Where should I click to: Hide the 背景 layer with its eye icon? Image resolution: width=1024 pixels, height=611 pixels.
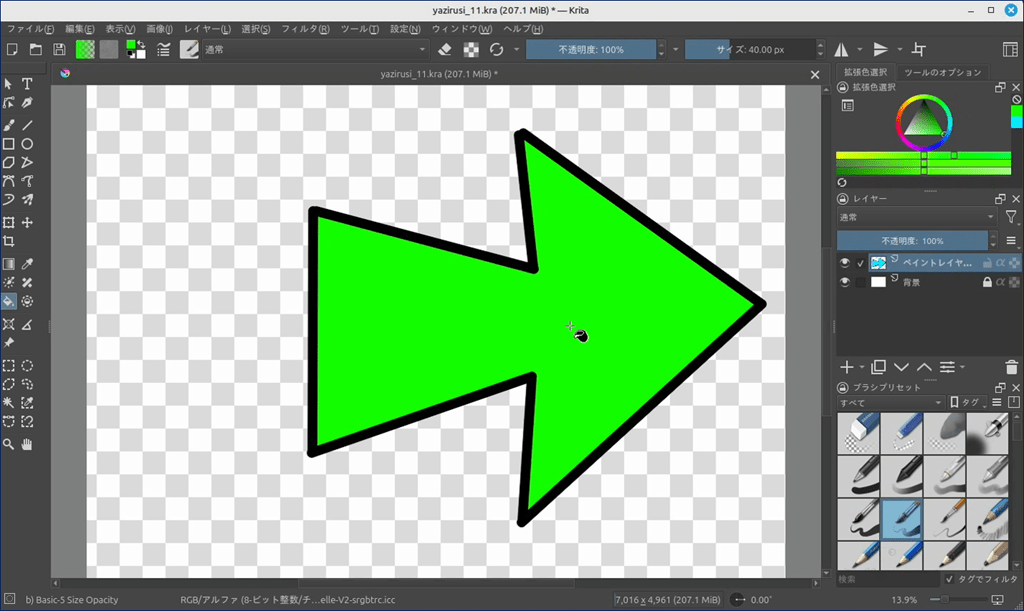point(845,283)
